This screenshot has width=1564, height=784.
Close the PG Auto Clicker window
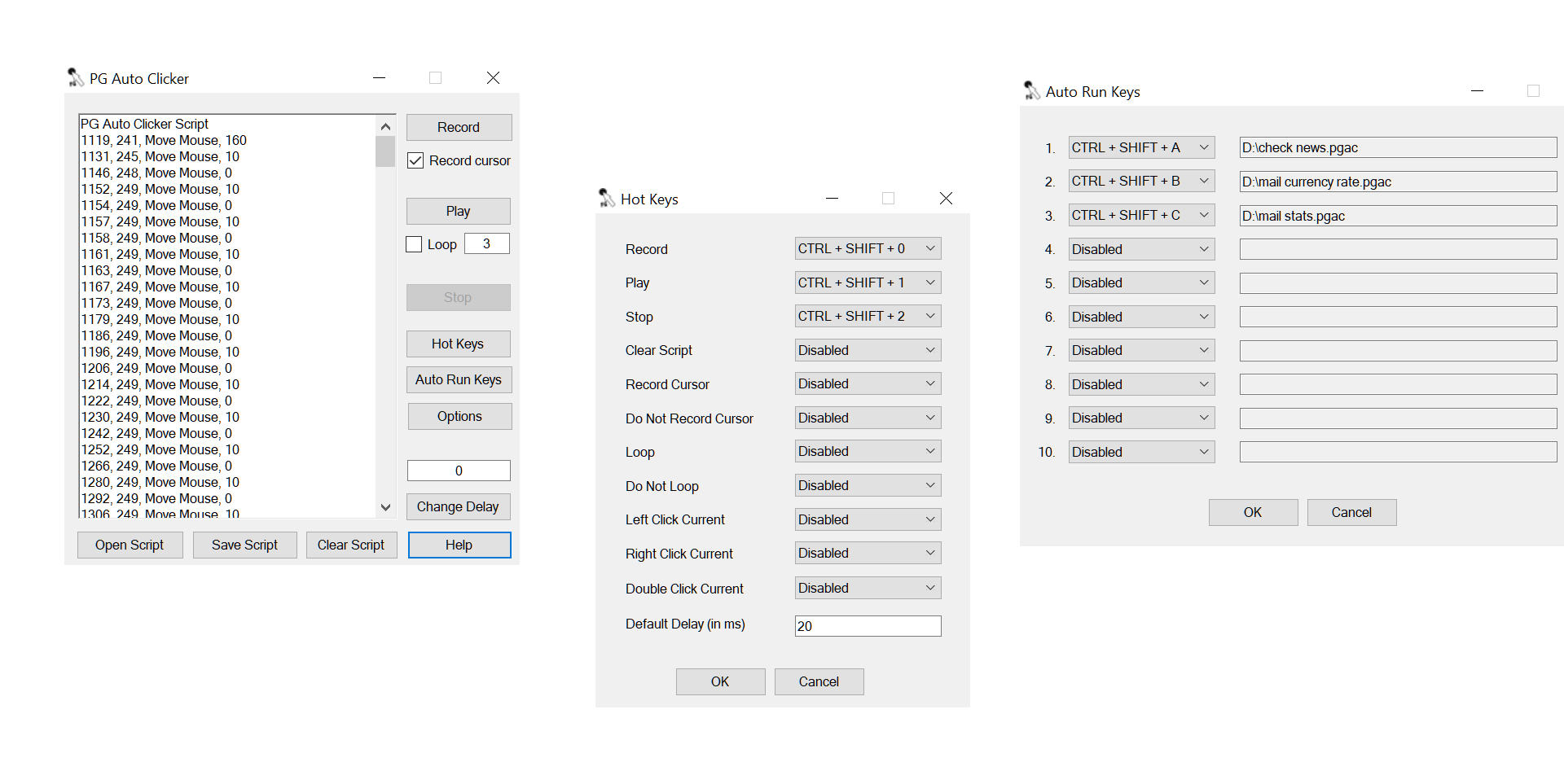point(493,78)
